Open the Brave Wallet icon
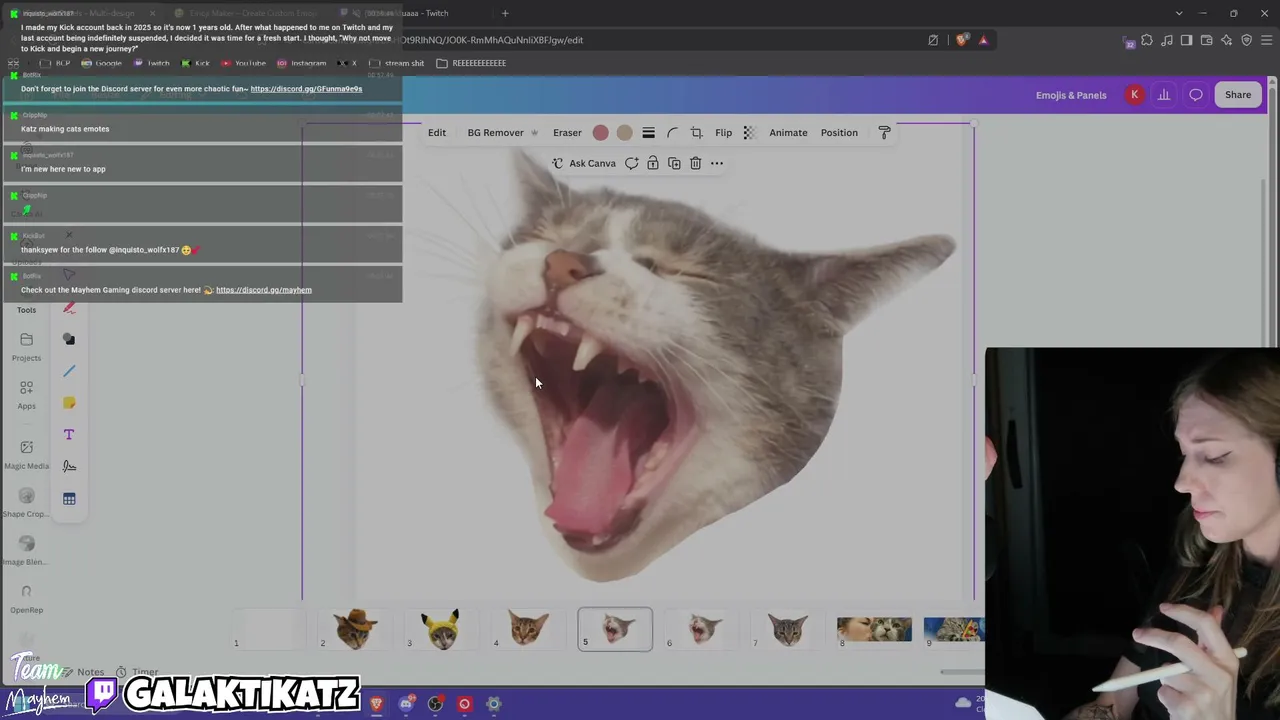Screen dimensions: 1280x720 tap(1206, 40)
